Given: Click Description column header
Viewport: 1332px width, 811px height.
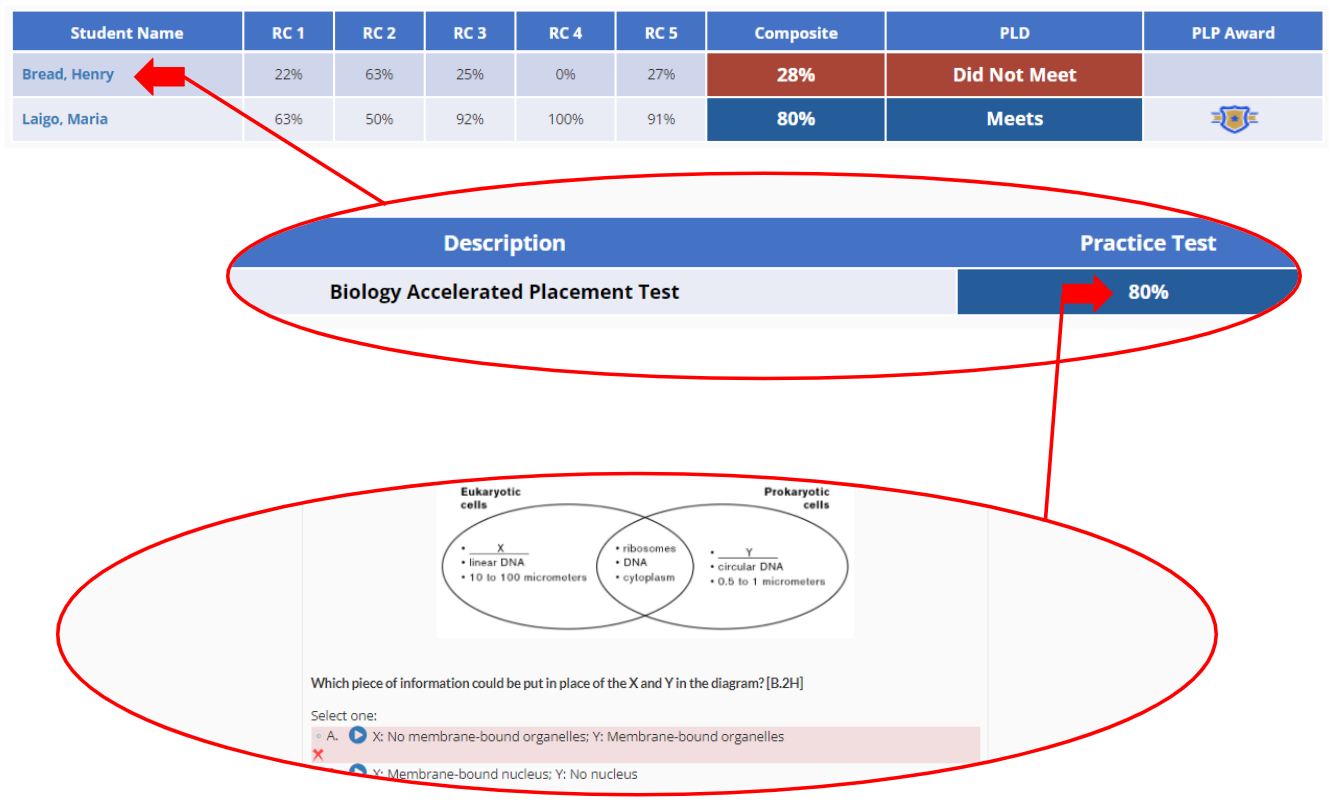Looking at the screenshot, I should tap(504, 243).
